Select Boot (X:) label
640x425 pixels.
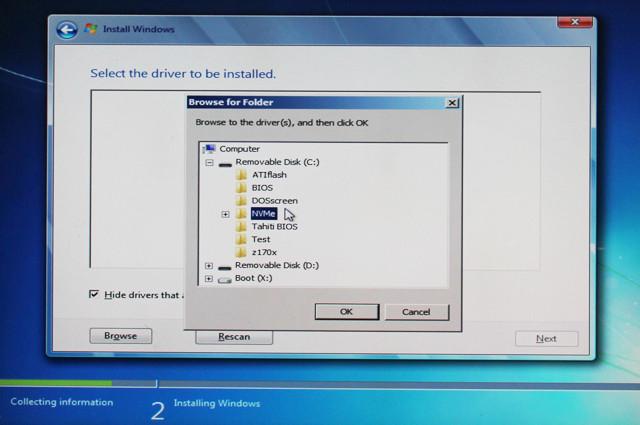coord(254,278)
